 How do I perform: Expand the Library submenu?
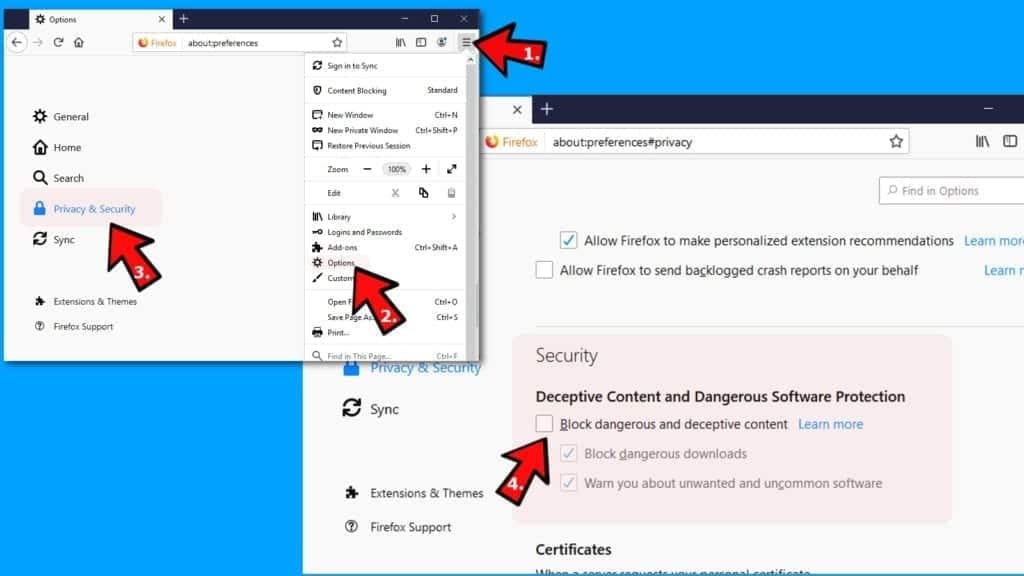[385, 216]
